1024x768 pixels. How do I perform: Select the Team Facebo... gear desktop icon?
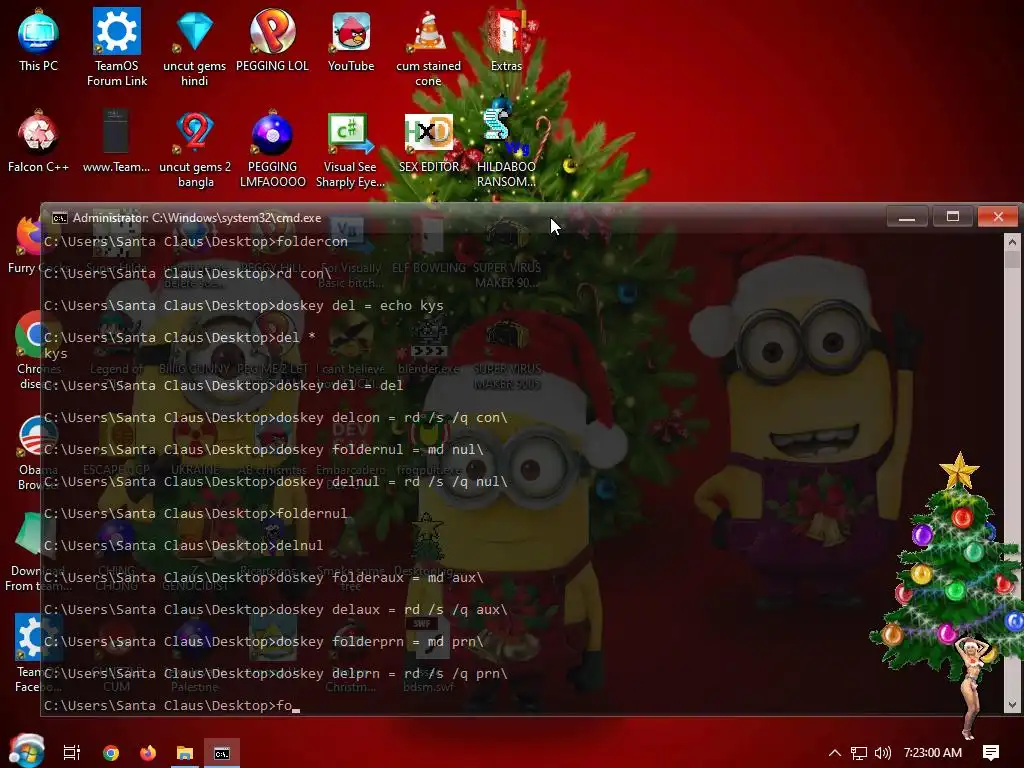click(x=27, y=653)
